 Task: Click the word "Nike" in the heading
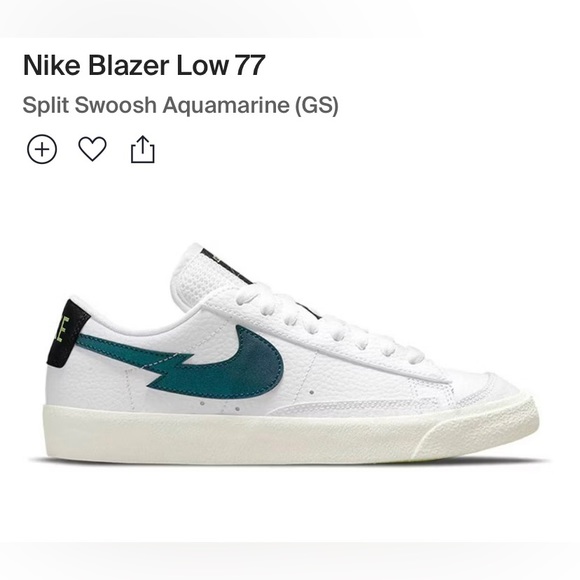pos(52,65)
